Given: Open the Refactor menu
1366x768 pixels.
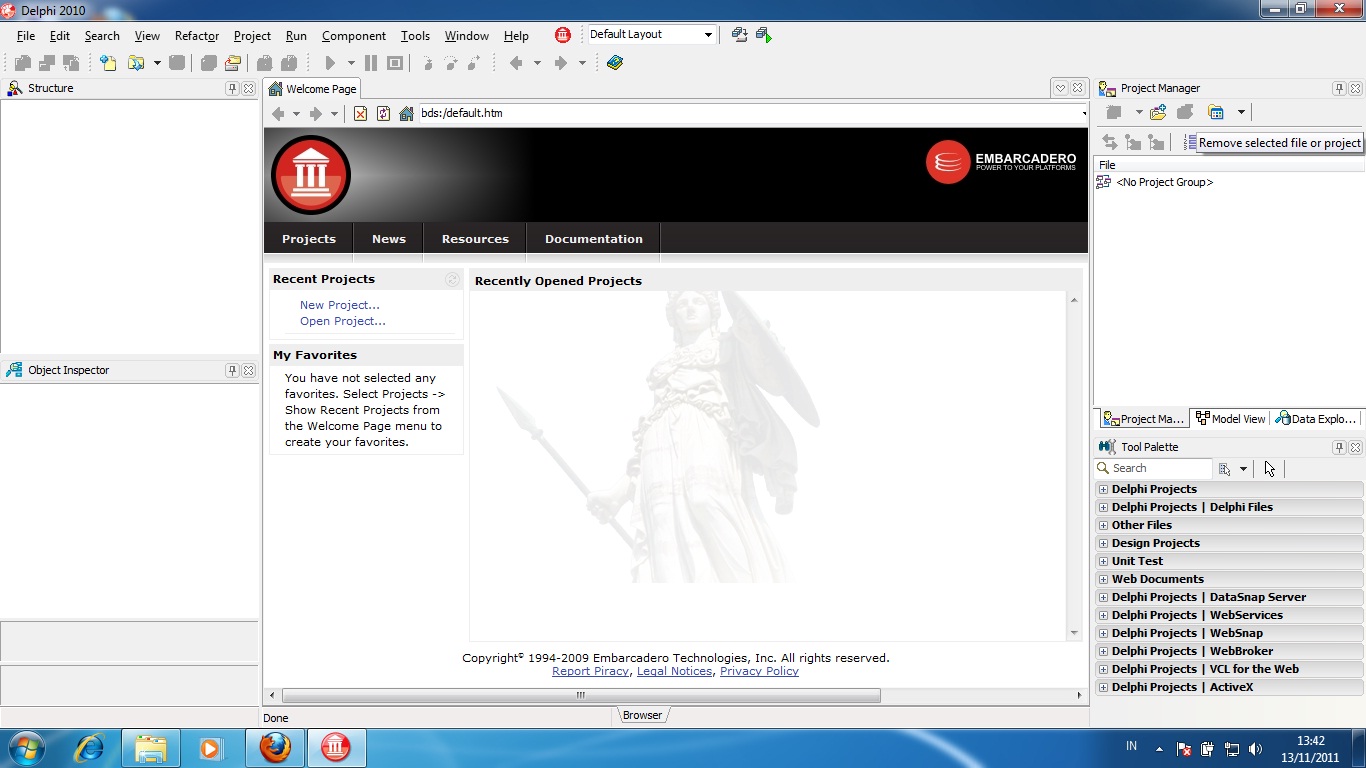Looking at the screenshot, I should [197, 36].
